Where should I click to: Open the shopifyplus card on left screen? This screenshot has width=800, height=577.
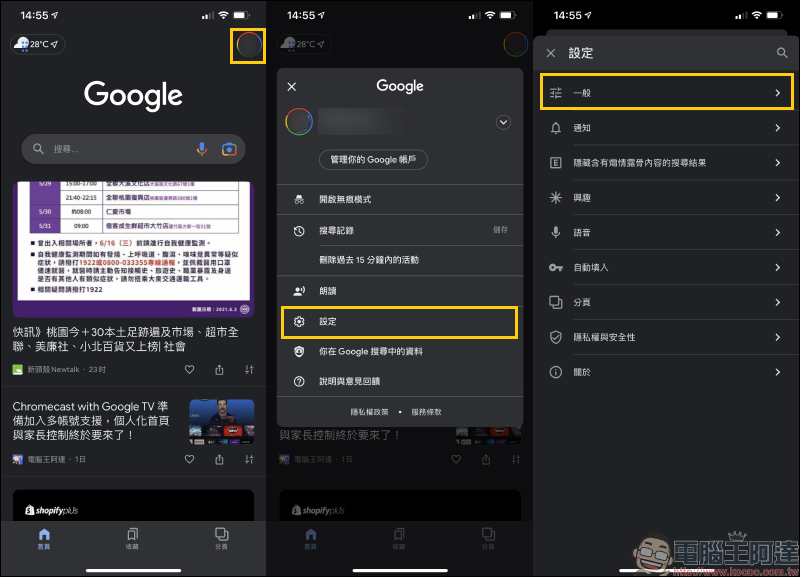133,506
